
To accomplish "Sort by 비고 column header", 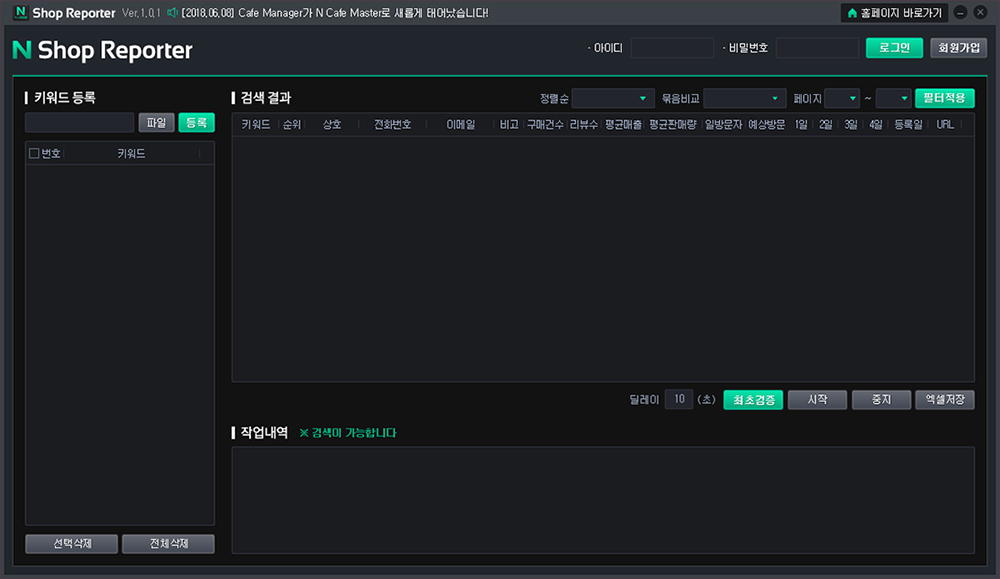I will pyautogui.click(x=509, y=124).
